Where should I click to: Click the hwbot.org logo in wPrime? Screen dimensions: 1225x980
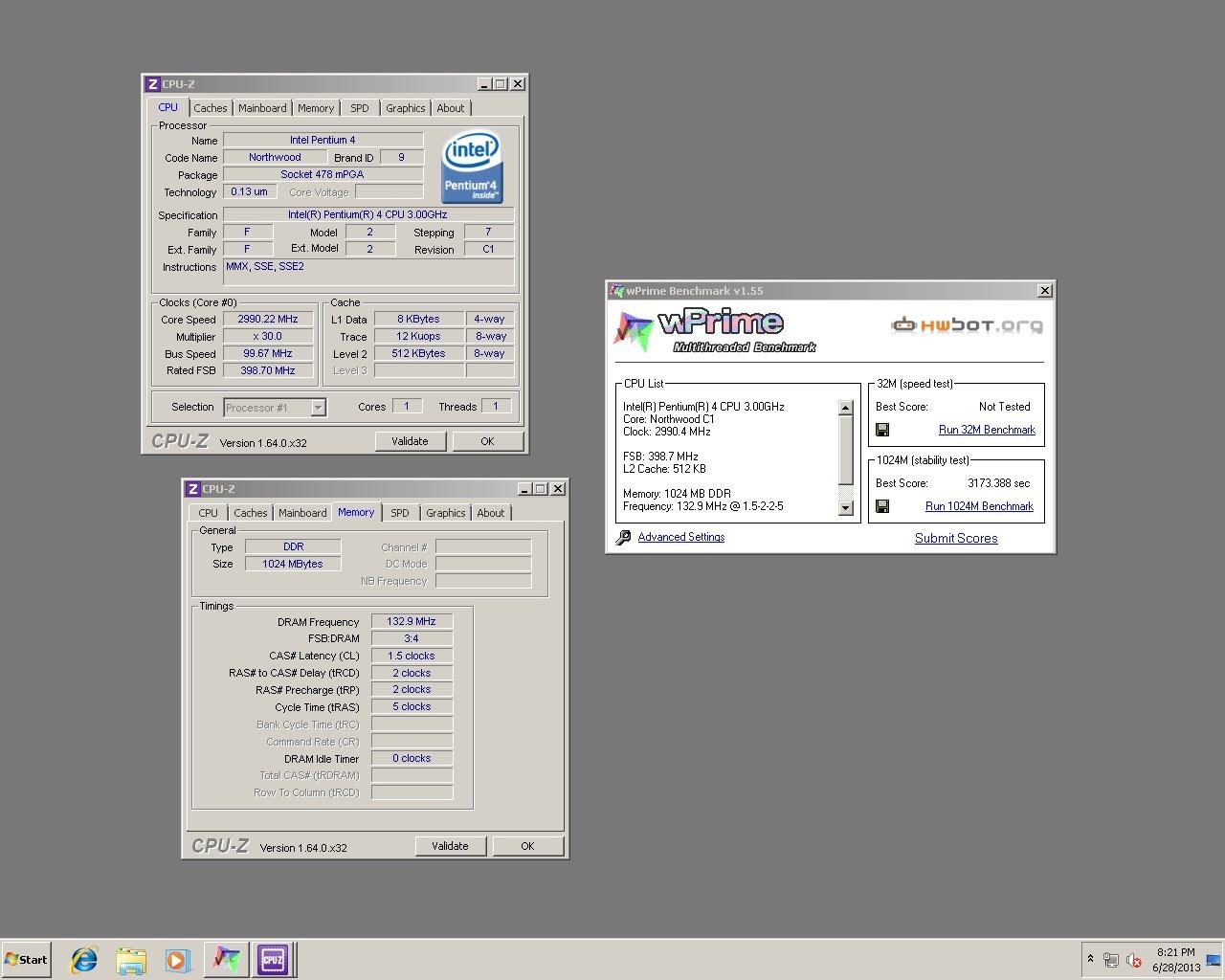[x=967, y=325]
